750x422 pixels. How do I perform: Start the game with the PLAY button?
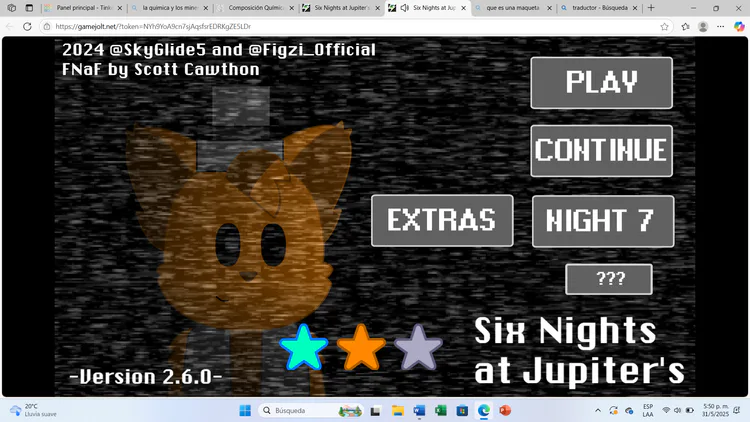point(601,83)
